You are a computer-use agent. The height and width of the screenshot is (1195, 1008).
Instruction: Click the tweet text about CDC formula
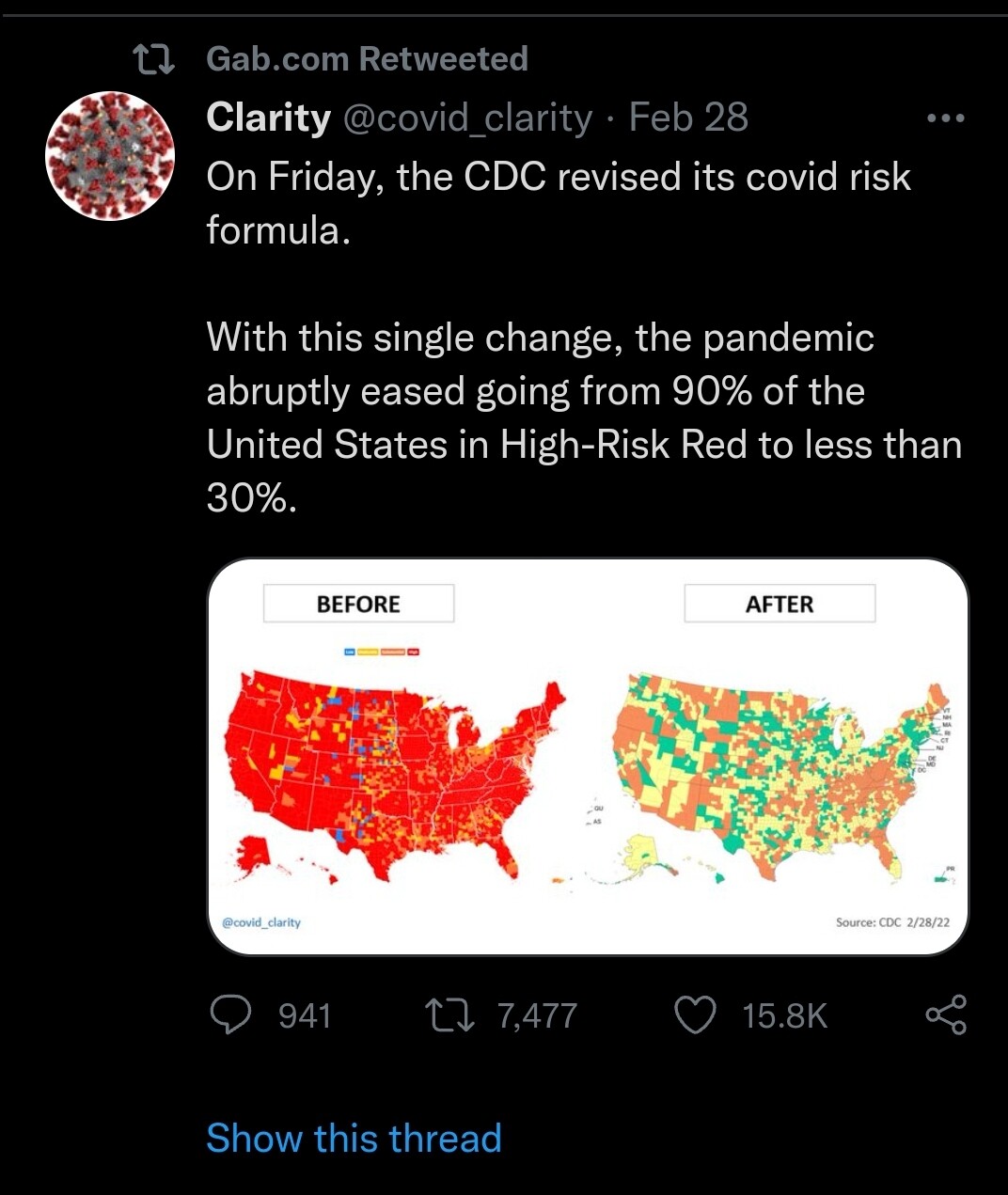point(584,338)
